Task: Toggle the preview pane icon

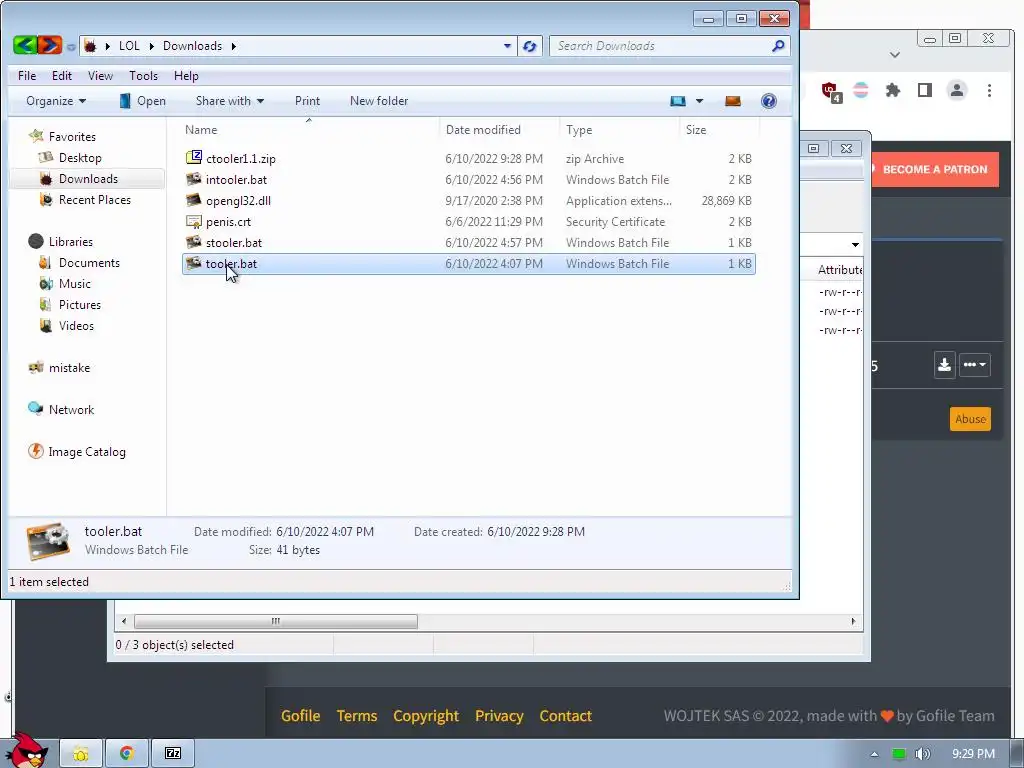Action: click(733, 101)
